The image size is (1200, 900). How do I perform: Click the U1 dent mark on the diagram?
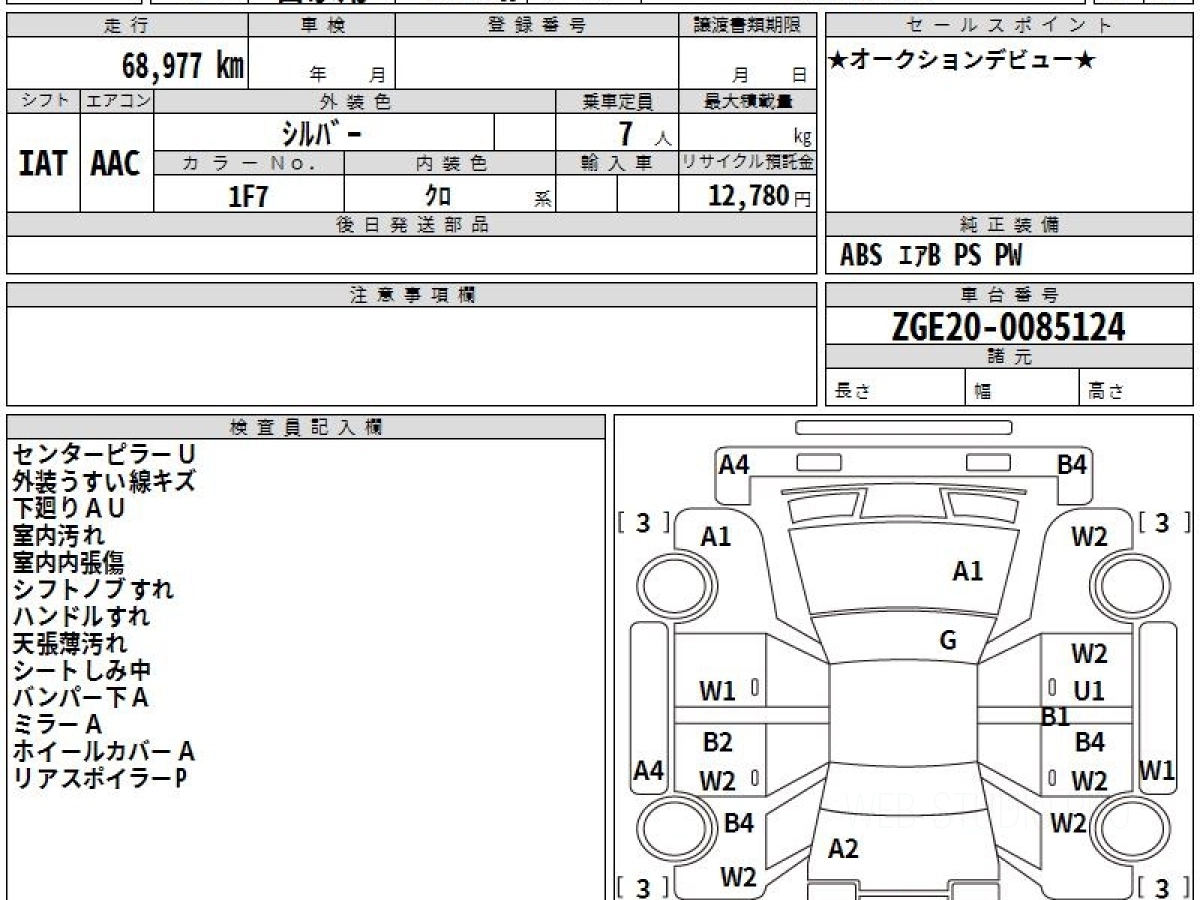pos(1088,691)
